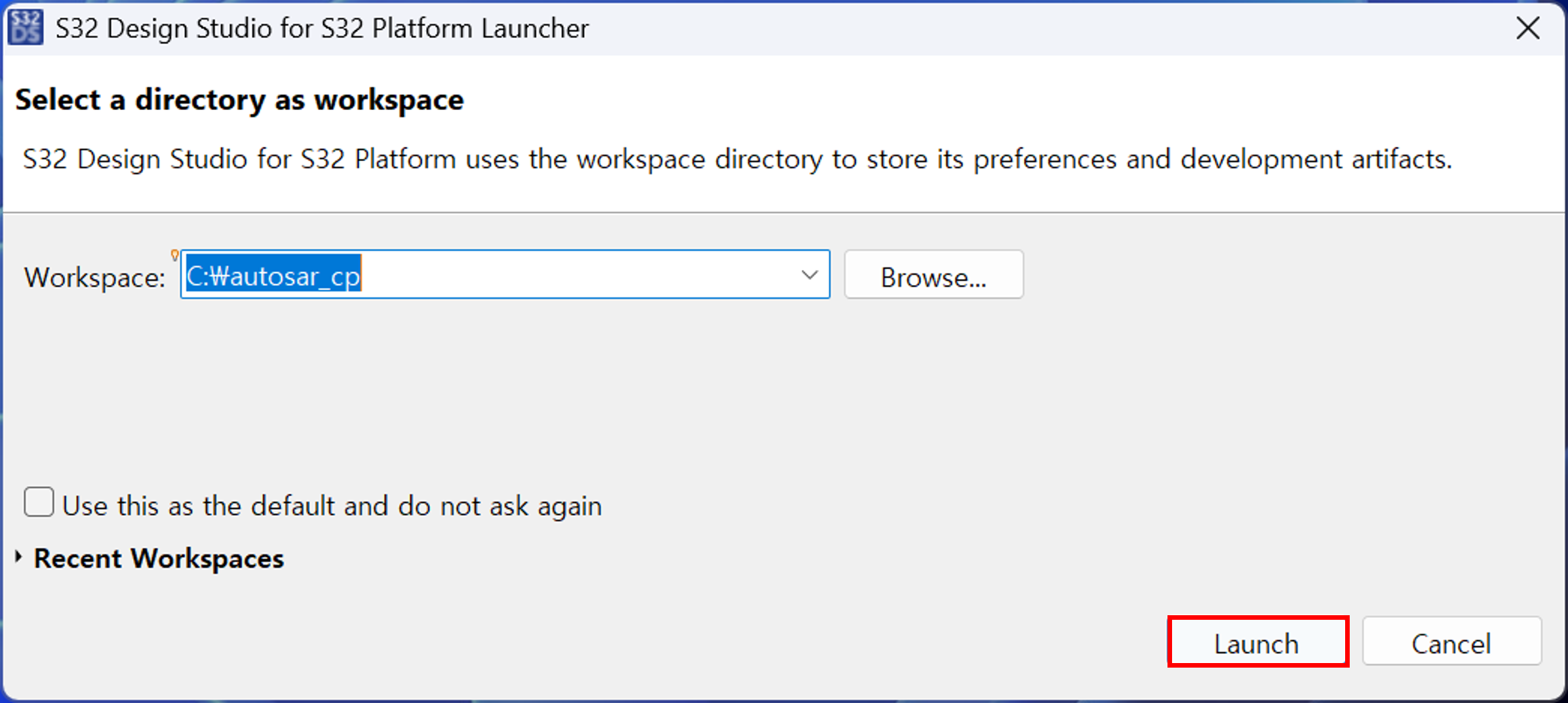The width and height of the screenshot is (1568, 703).
Task: Click the workspace directory description sentence
Action: point(737,160)
